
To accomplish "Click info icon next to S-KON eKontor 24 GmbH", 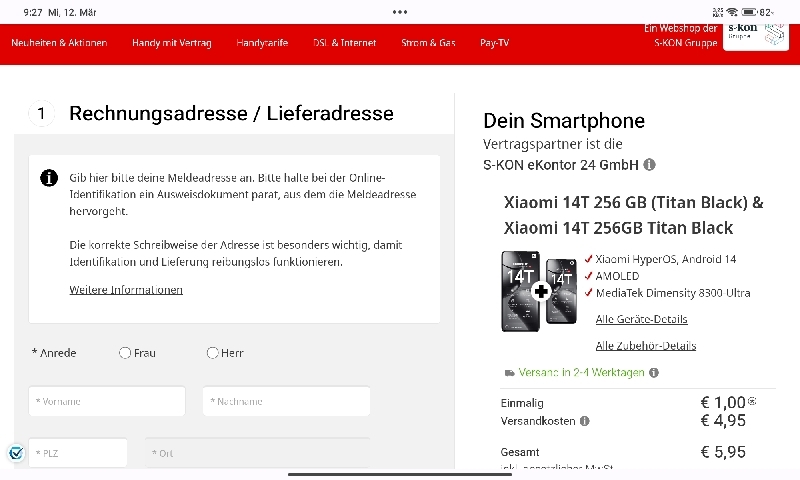I will coord(649,165).
